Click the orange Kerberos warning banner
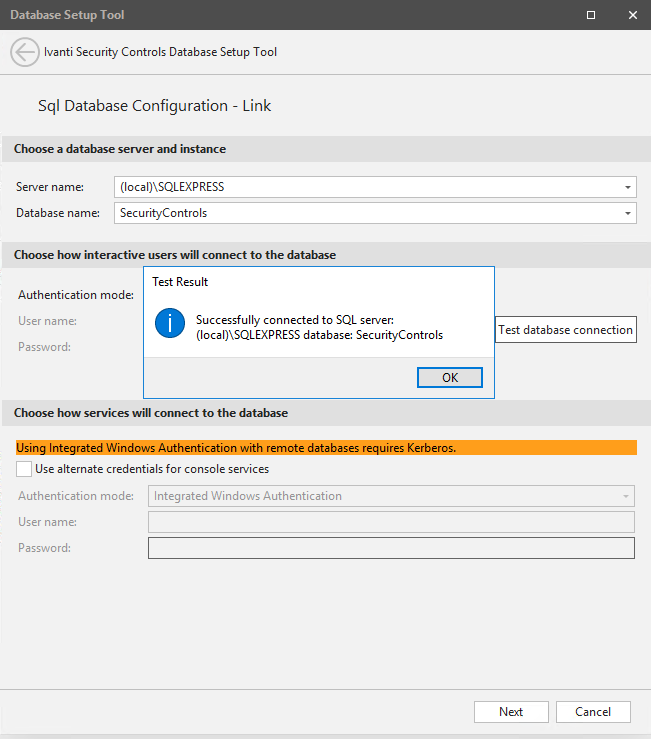This screenshot has width=651, height=739. (x=326, y=448)
